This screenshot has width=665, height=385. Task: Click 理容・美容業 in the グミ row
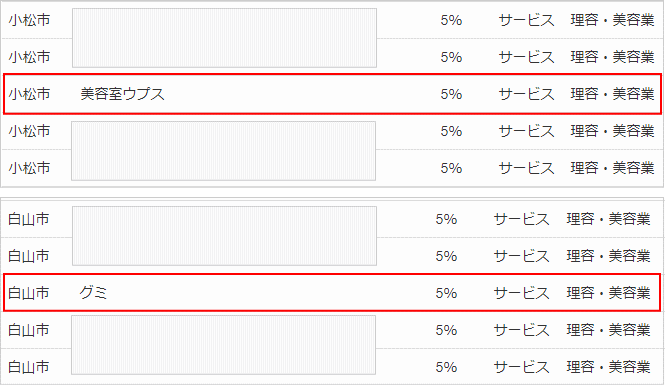[608, 293]
